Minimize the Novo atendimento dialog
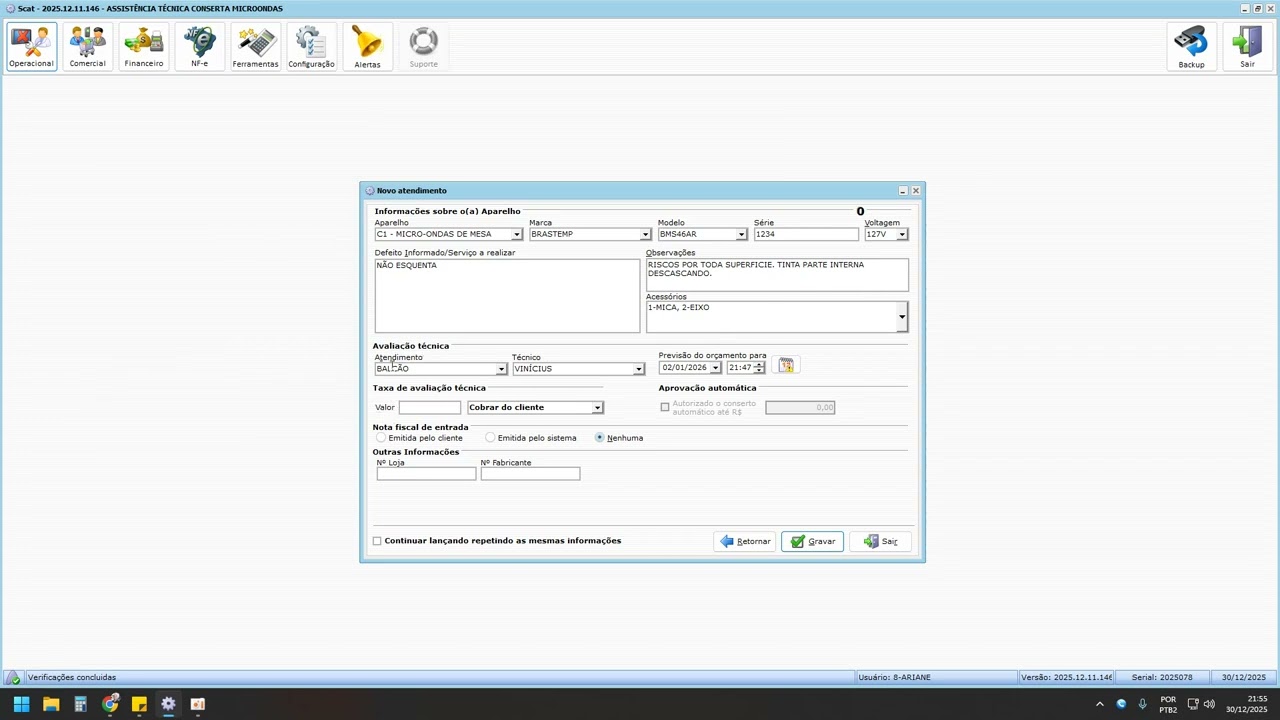 [x=903, y=190]
